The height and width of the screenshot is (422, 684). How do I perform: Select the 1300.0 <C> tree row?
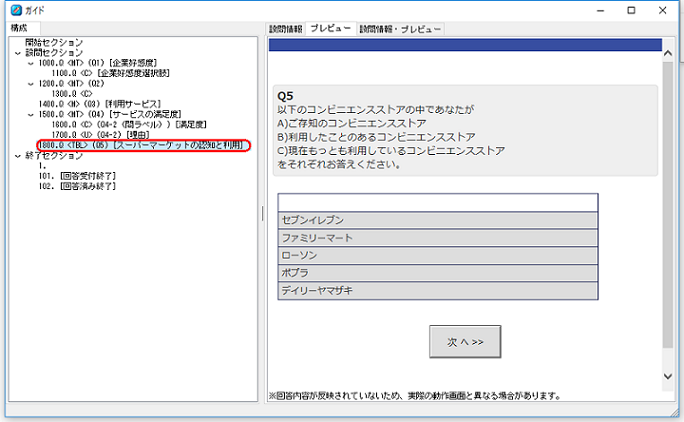coord(72,94)
